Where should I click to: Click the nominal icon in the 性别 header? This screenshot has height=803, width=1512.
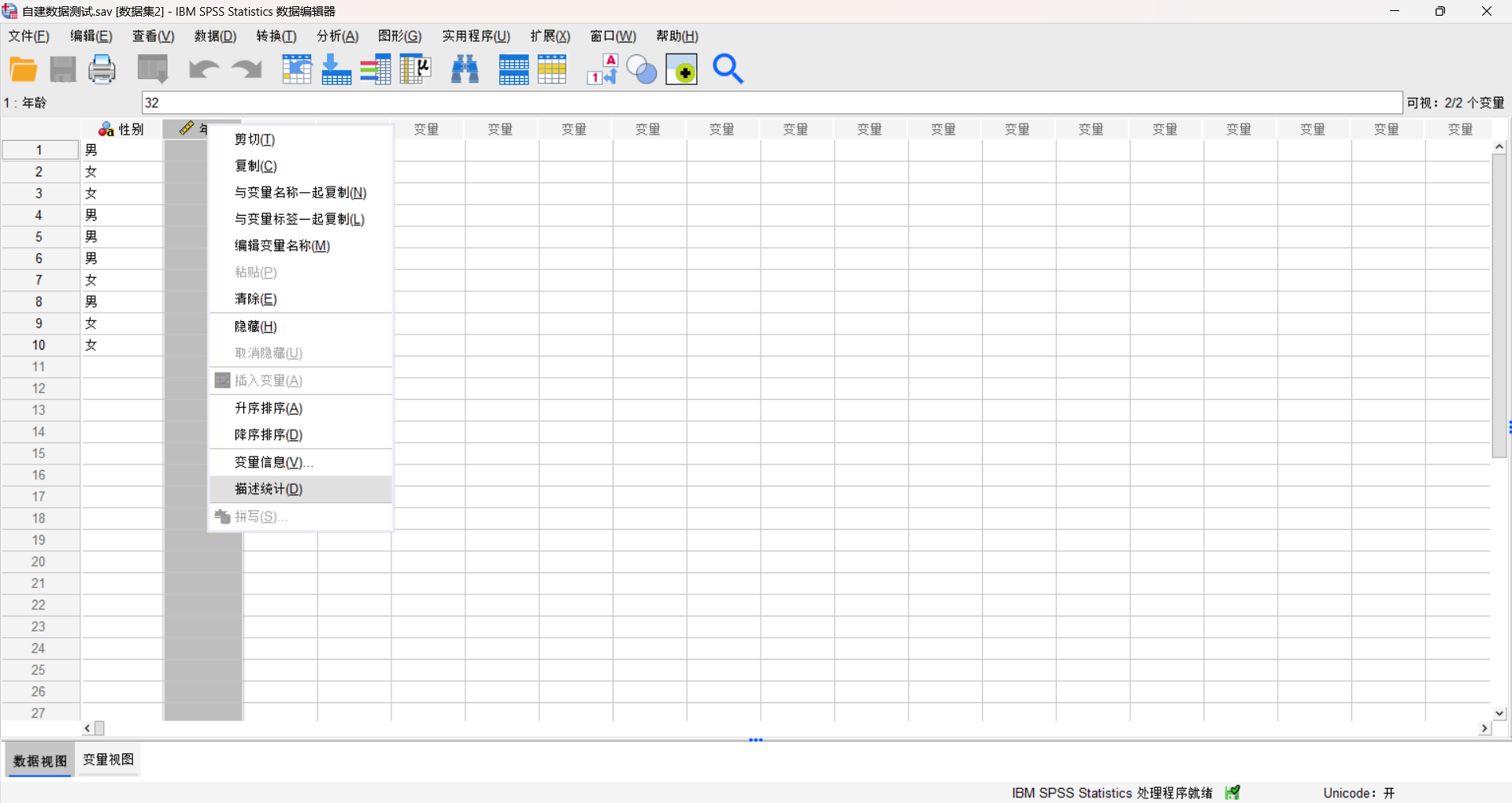coord(106,129)
